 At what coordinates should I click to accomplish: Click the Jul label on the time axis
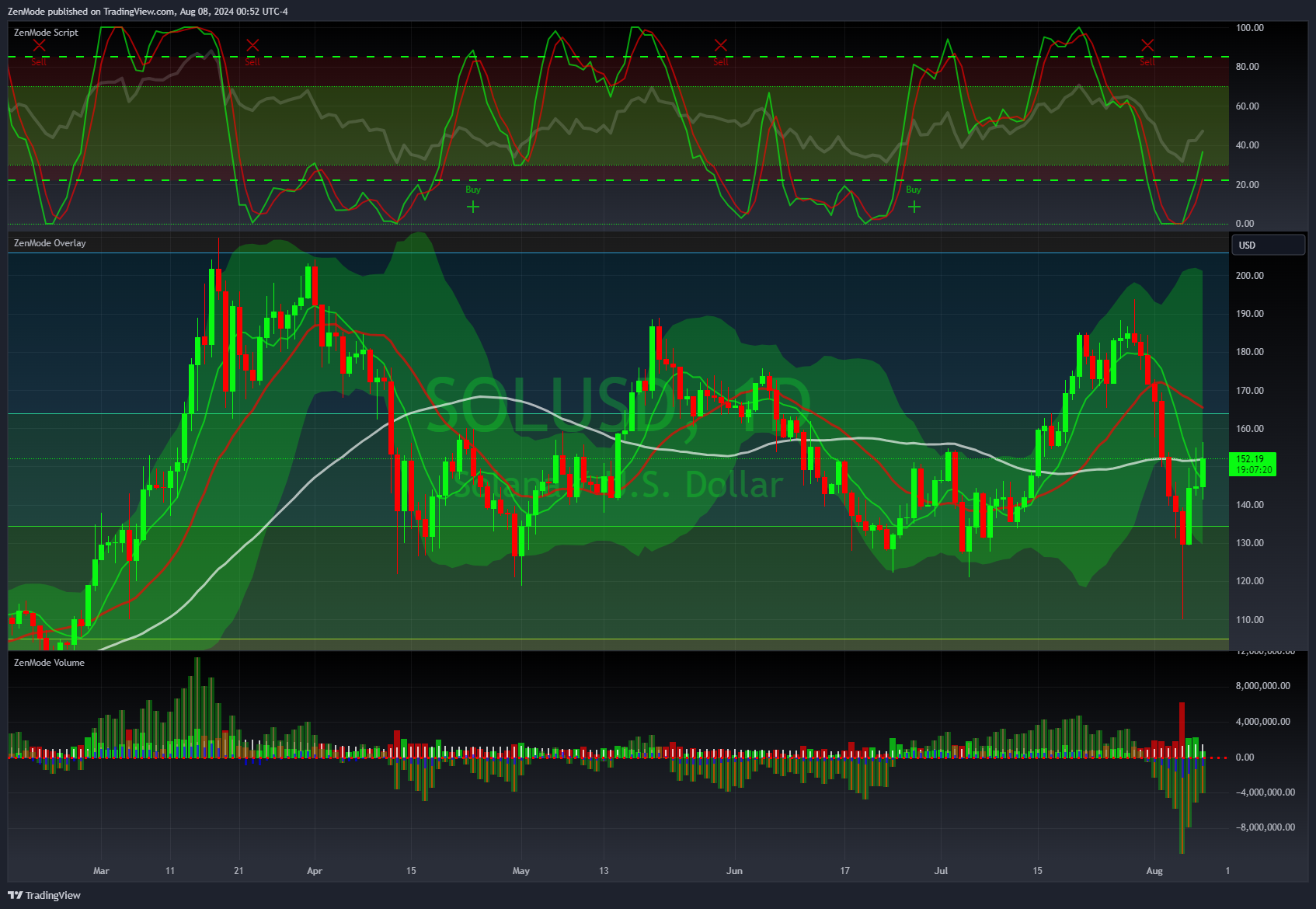click(x=941, y=871)
